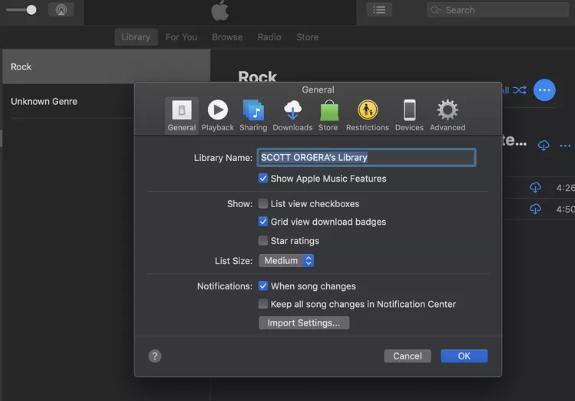575x401 pixels.
Task: Click the help question mark button
Action: 155,356
